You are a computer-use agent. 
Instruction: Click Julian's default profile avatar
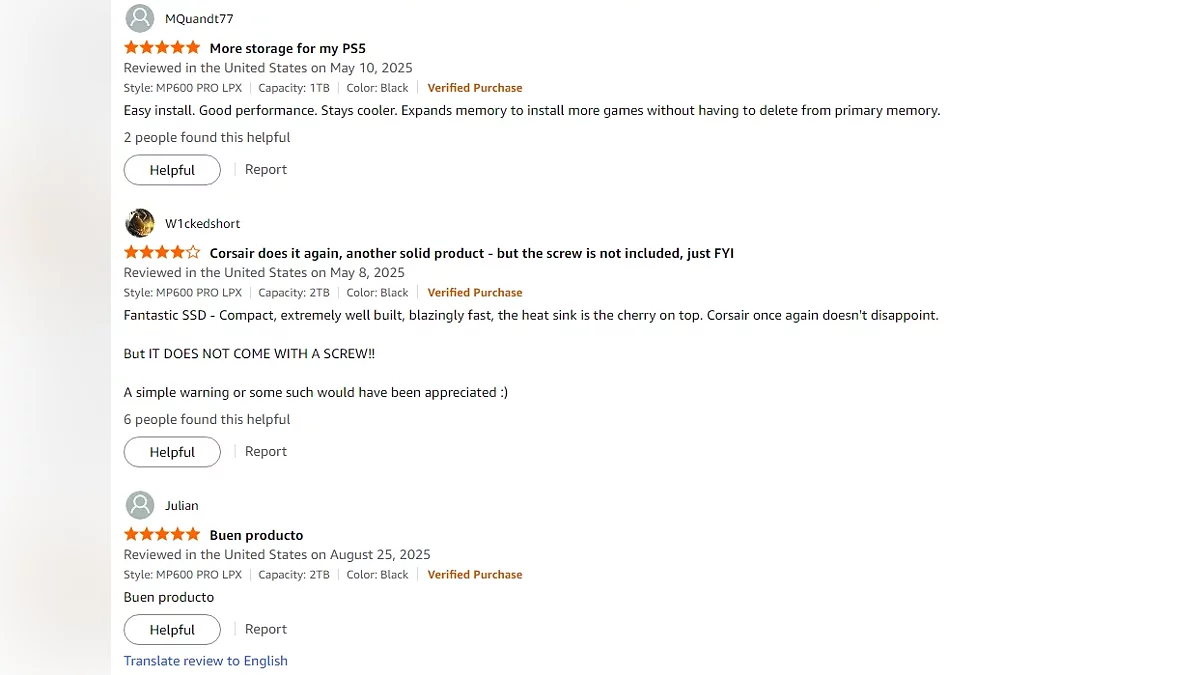coord(140,505)
